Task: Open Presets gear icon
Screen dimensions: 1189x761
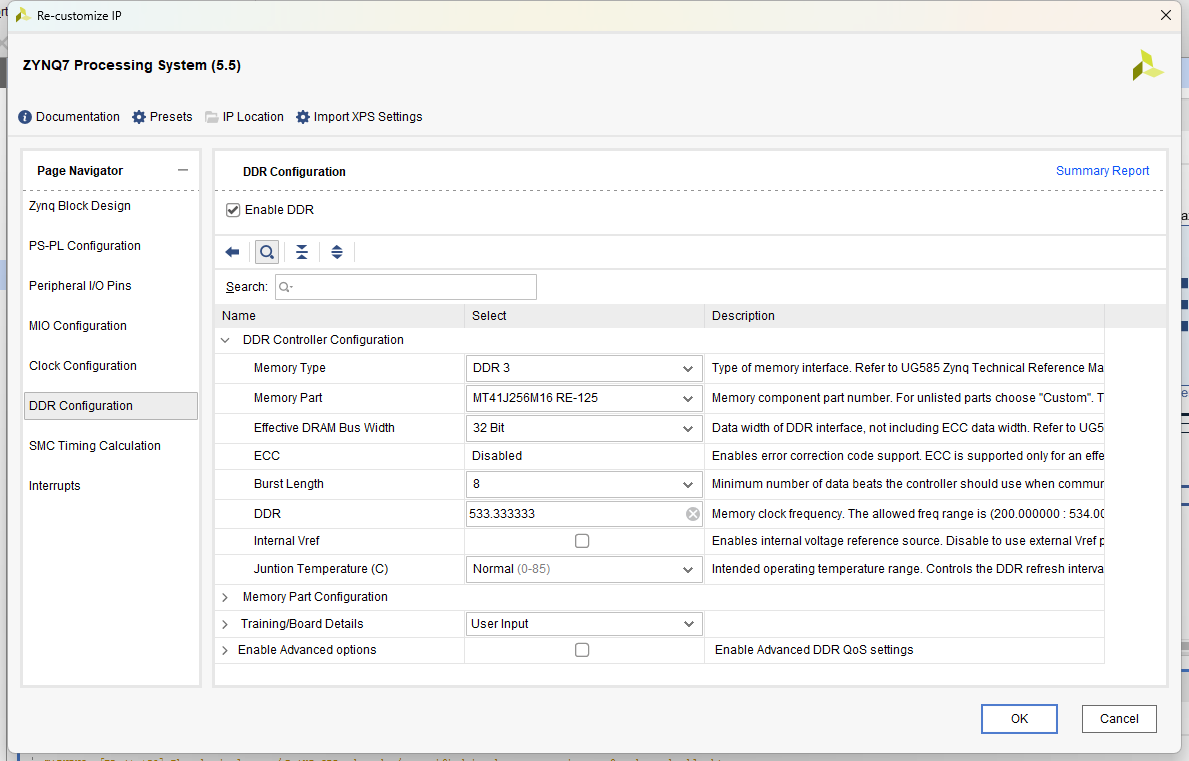Action: point(139,117)
